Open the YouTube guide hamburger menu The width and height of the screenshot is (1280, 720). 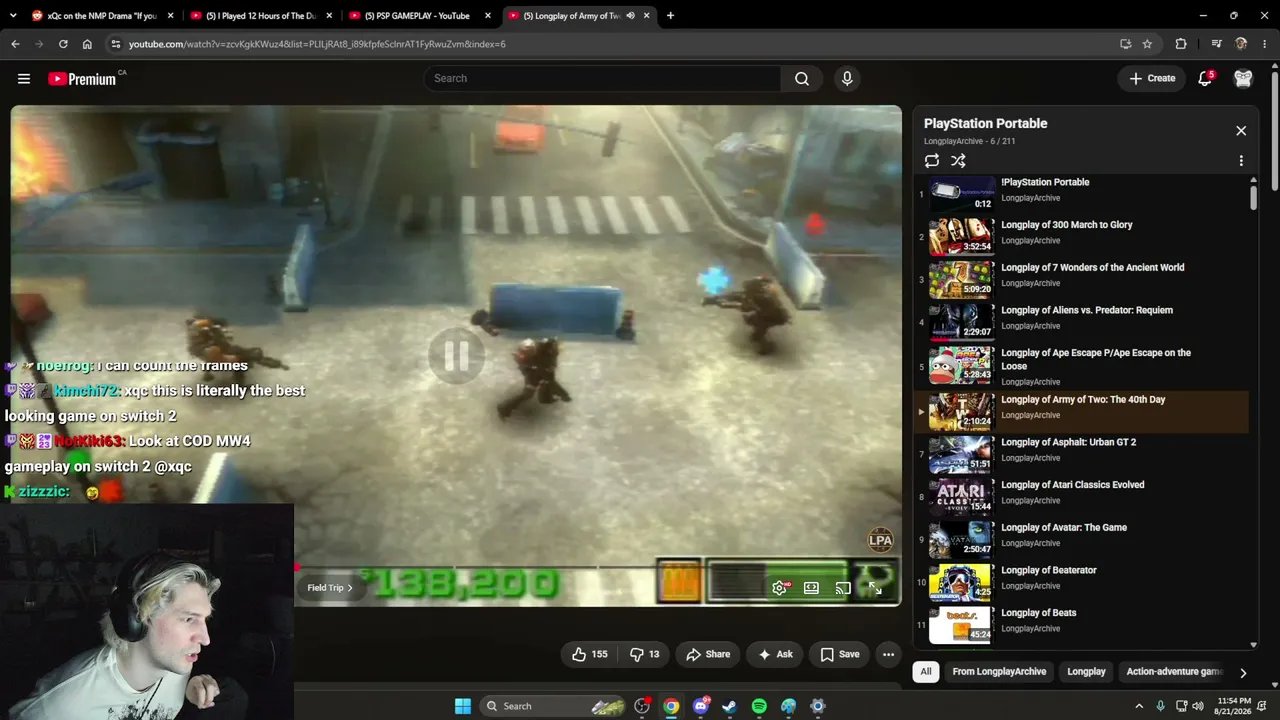pyautogui.click(x=24, y=79)
